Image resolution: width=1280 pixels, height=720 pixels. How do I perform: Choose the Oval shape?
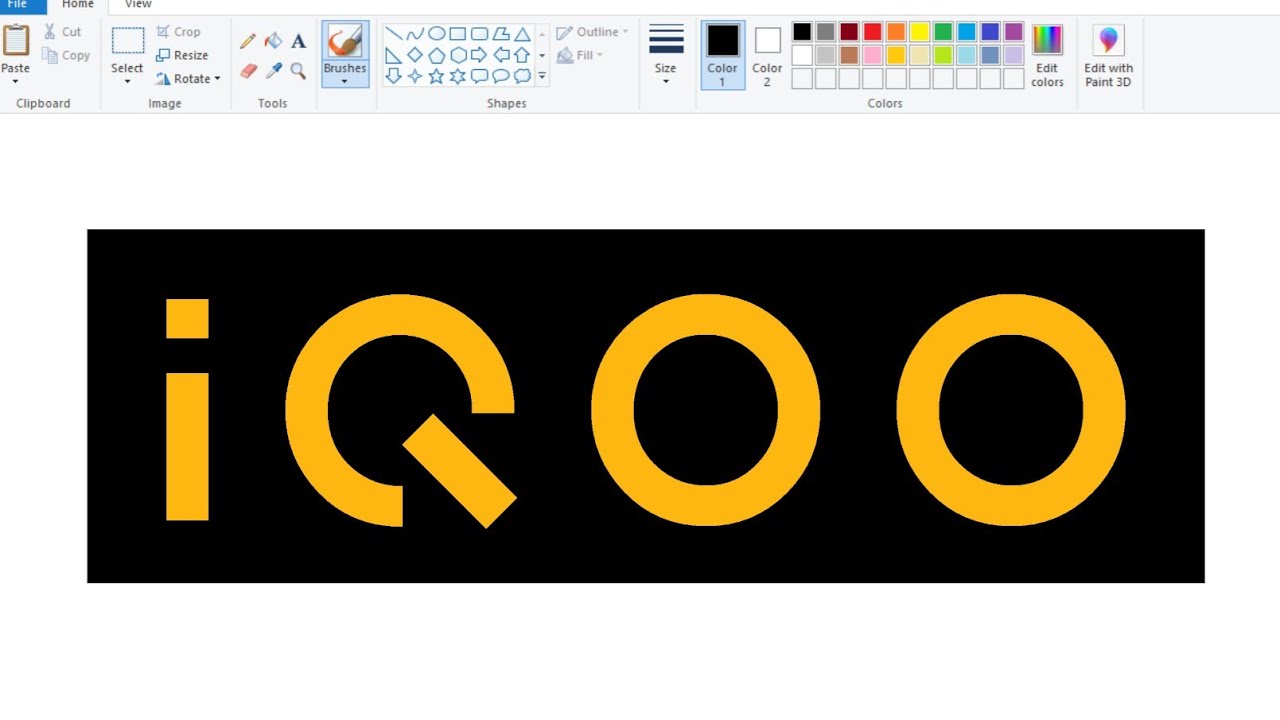click(x=436, y=33)
